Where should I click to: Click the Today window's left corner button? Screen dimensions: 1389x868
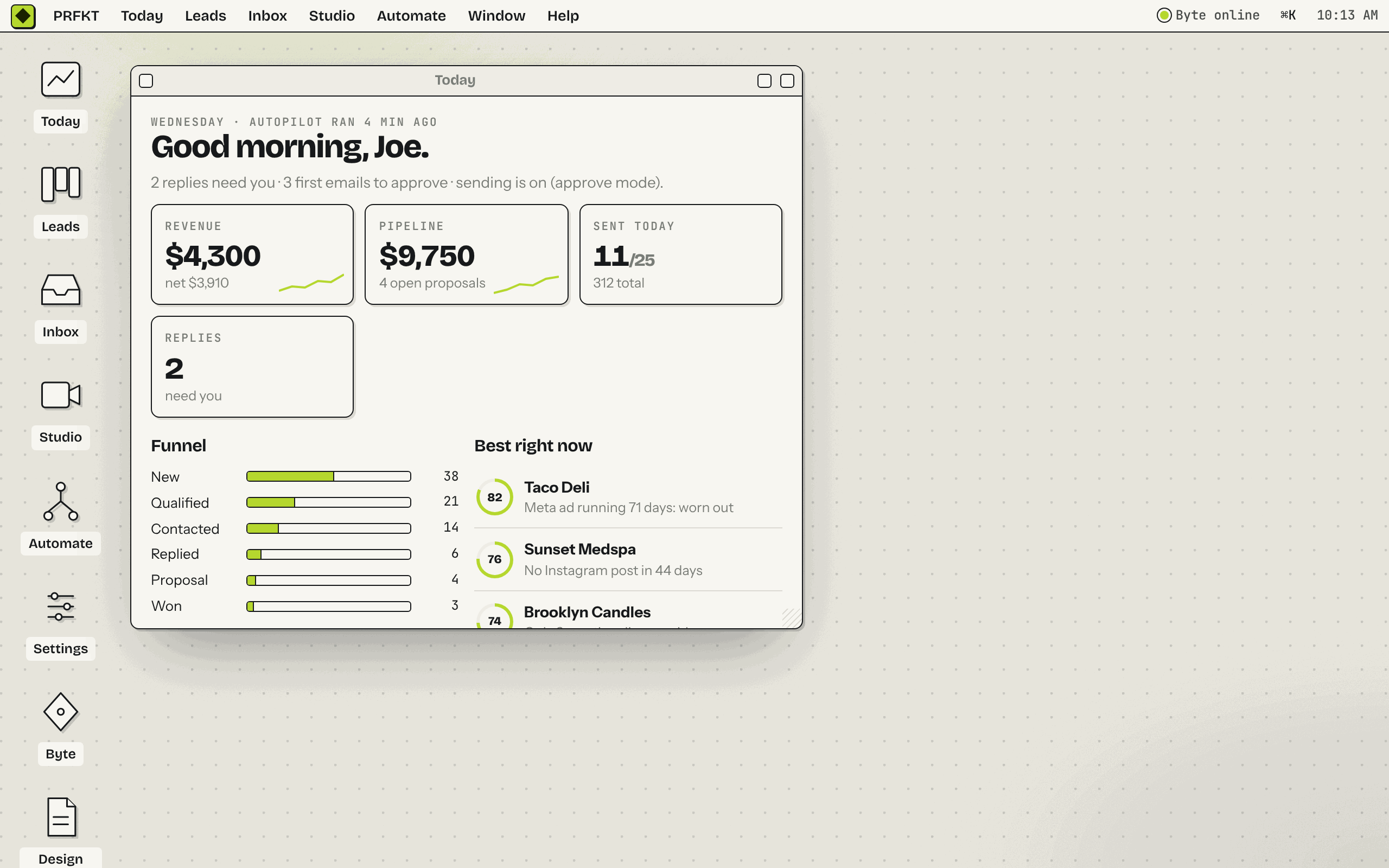coord(146,81)
